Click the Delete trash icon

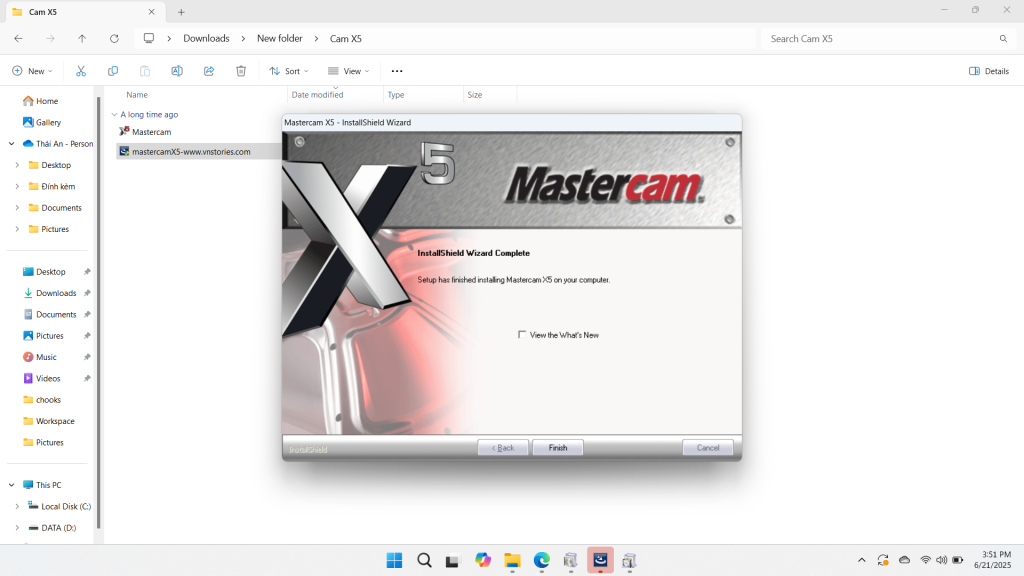point(241,71)
